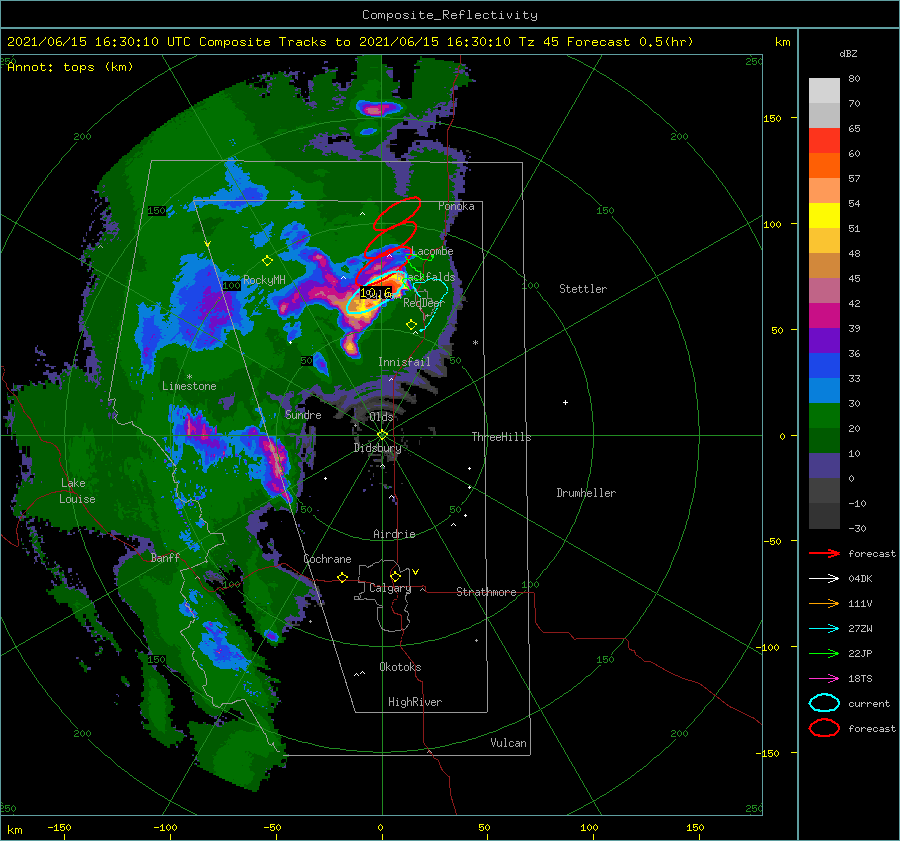Click the cyan current storm ellipse west of RedDeer
The height and width of the screenshot is (841, 900).
coord(374,293)
